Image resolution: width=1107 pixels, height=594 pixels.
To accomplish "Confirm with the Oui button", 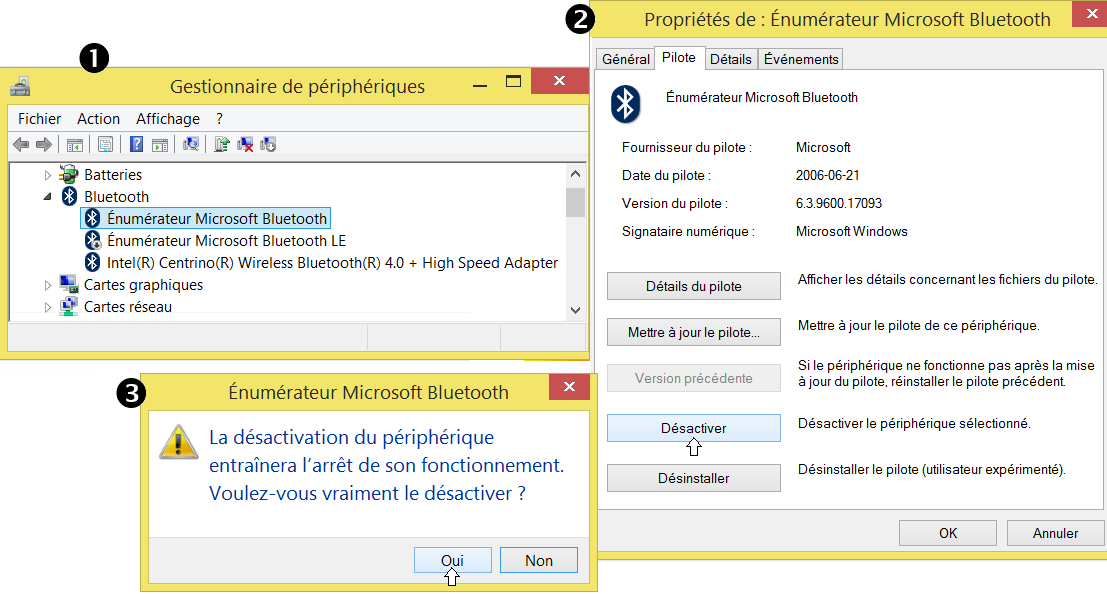I will point(452,560).
